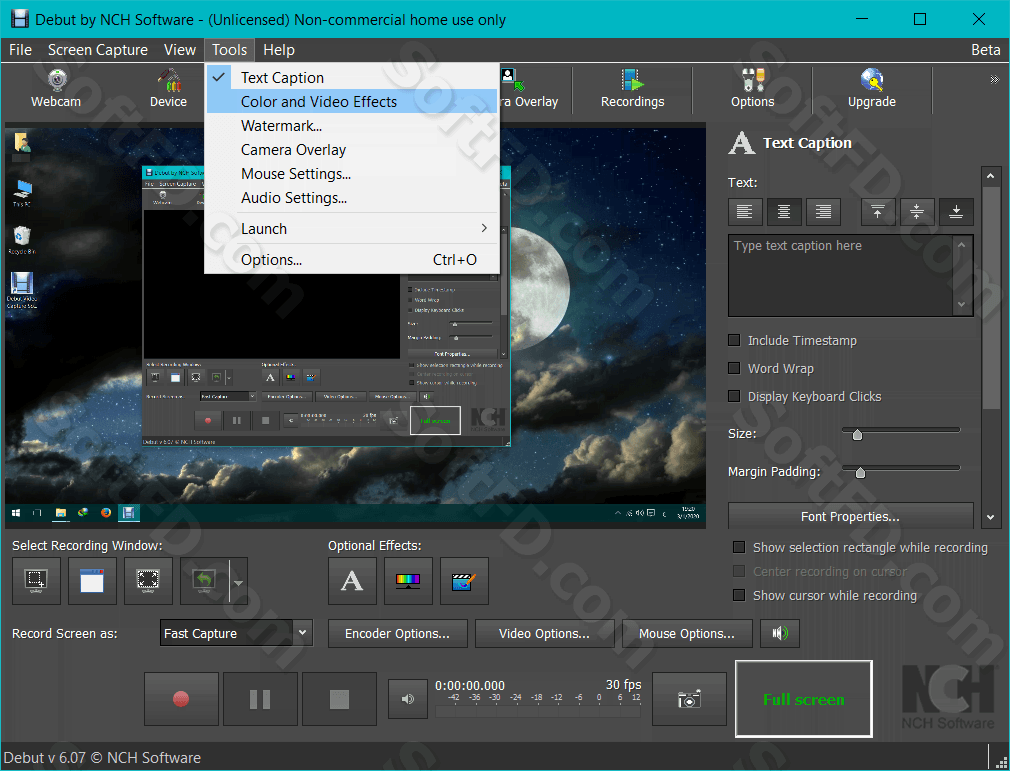Viewport: 1010px width, 771px height.
Task: Expand the toolbar overflow chevron
Action: coord(995,80)
